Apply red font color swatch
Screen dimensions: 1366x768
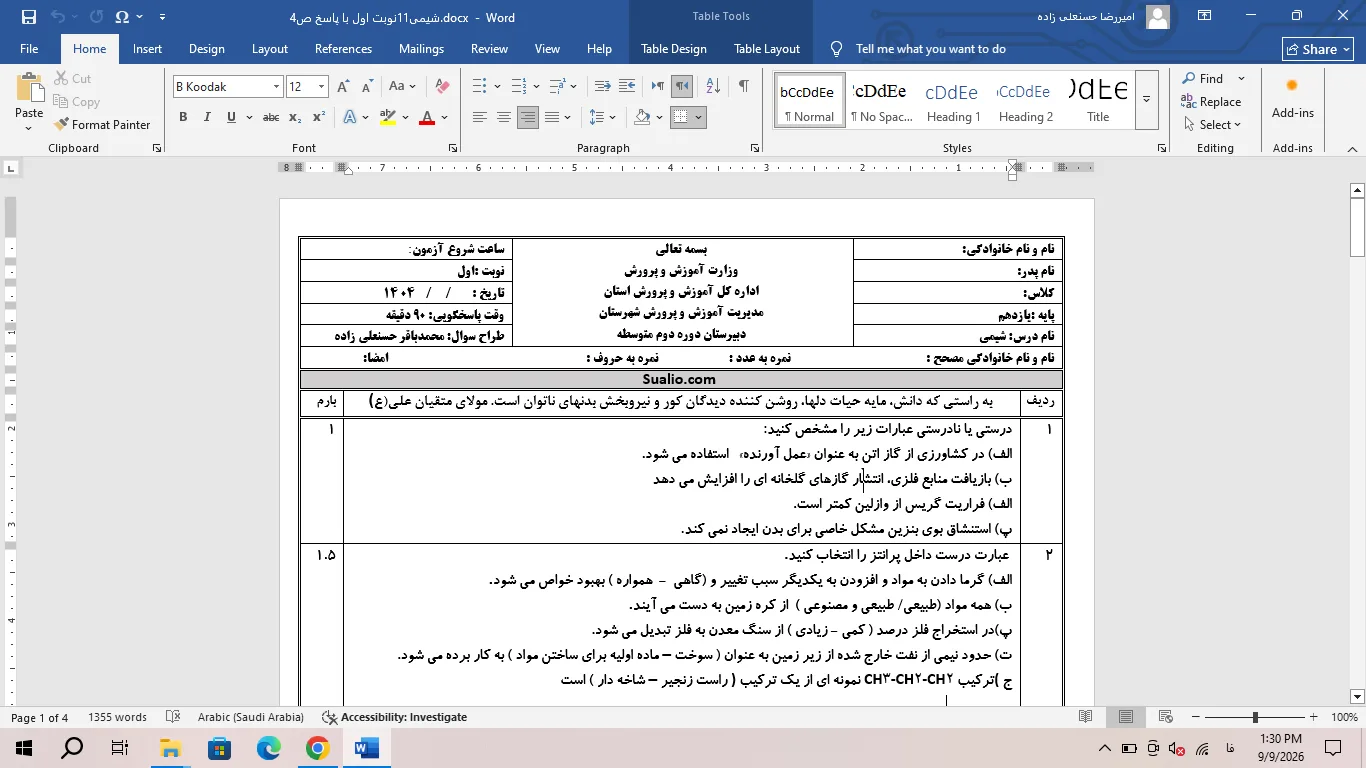tap(427, 117)
